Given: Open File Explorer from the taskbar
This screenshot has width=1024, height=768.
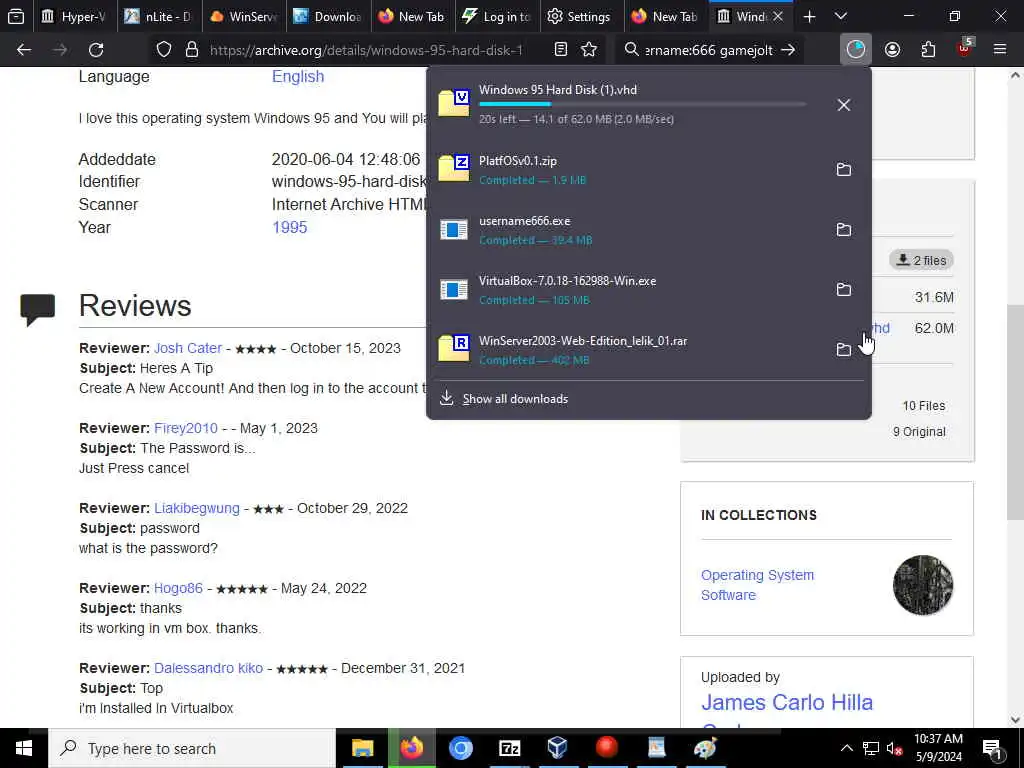Looking at the screenshot, I should click(362, 748).
